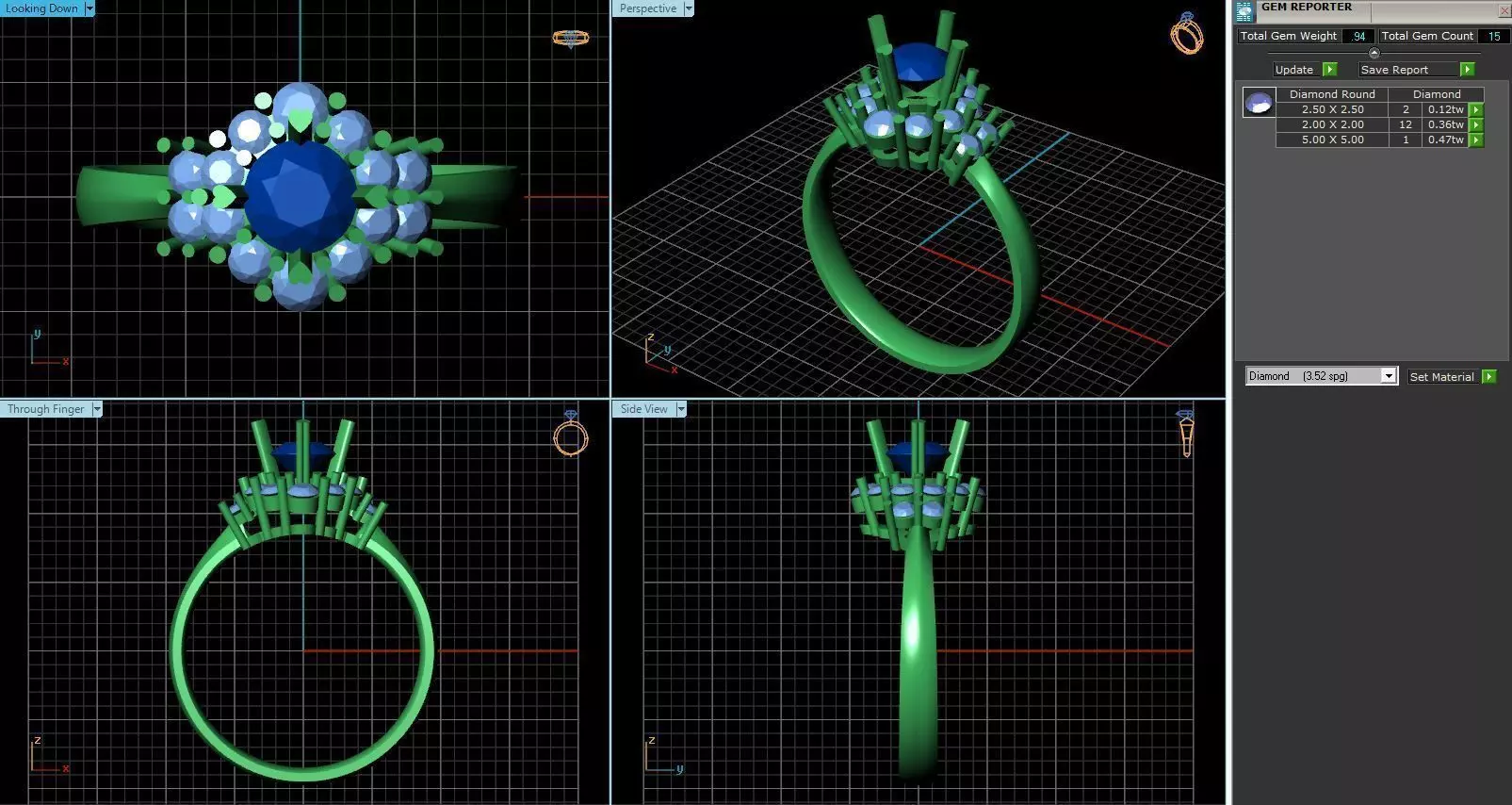This screenshot has height=805, width=1512.
Task: Click the green arrow for the 0.47tw row
Action: pos(1476,140)
